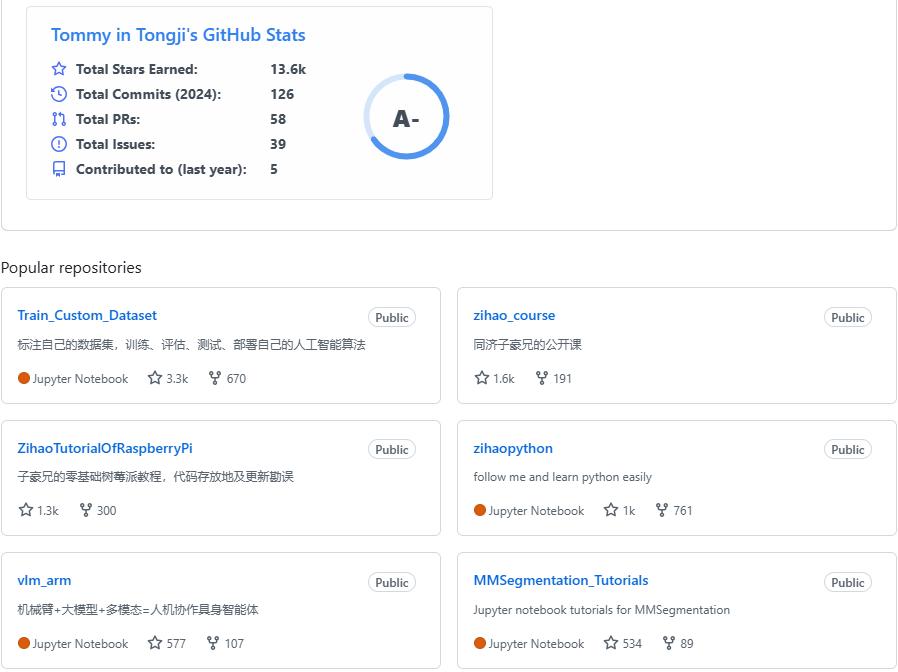Open the vlm_arm repository link

tap(44, 580)
